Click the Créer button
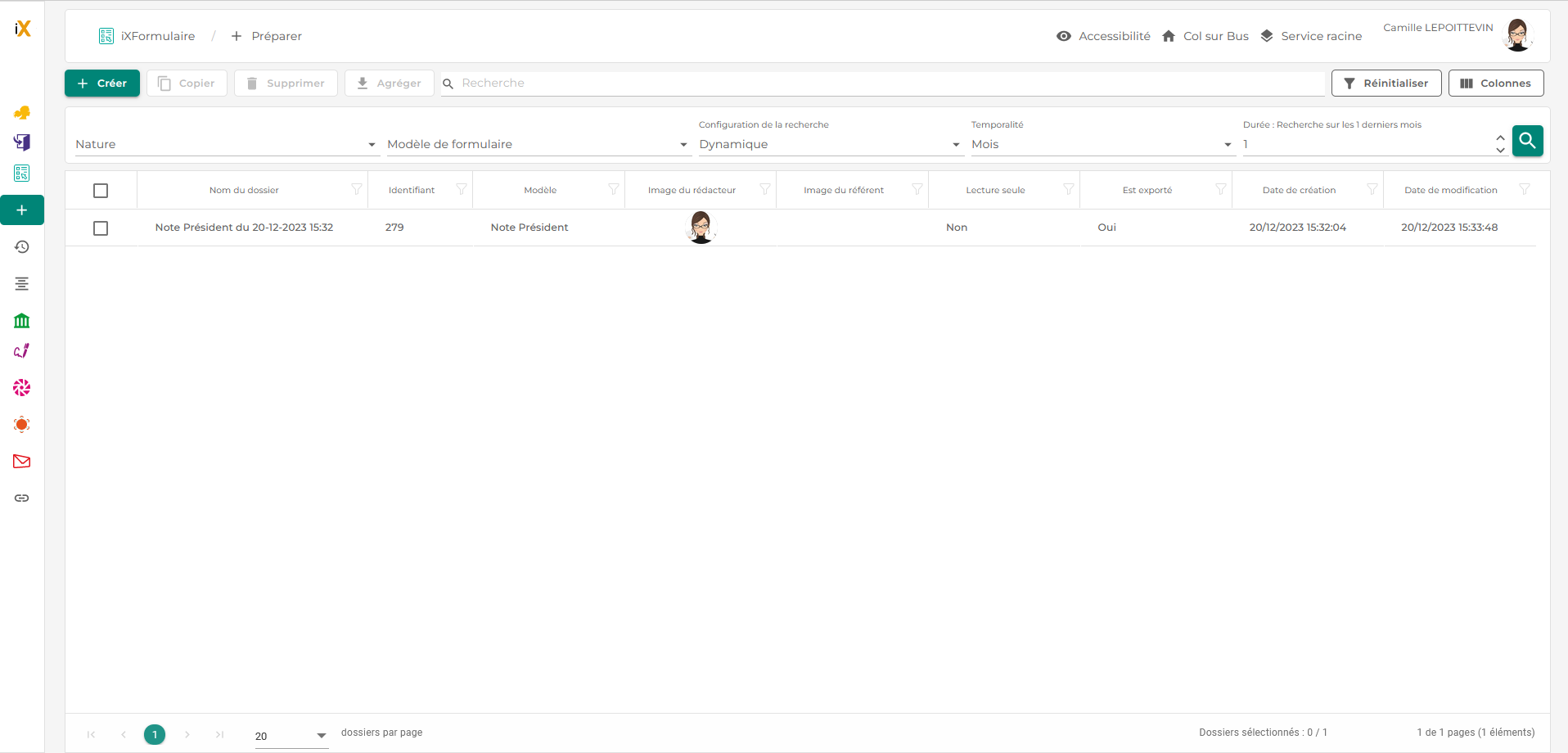Screen dimensions: 1568x753 pyautogui.click(x=102, y=83)
